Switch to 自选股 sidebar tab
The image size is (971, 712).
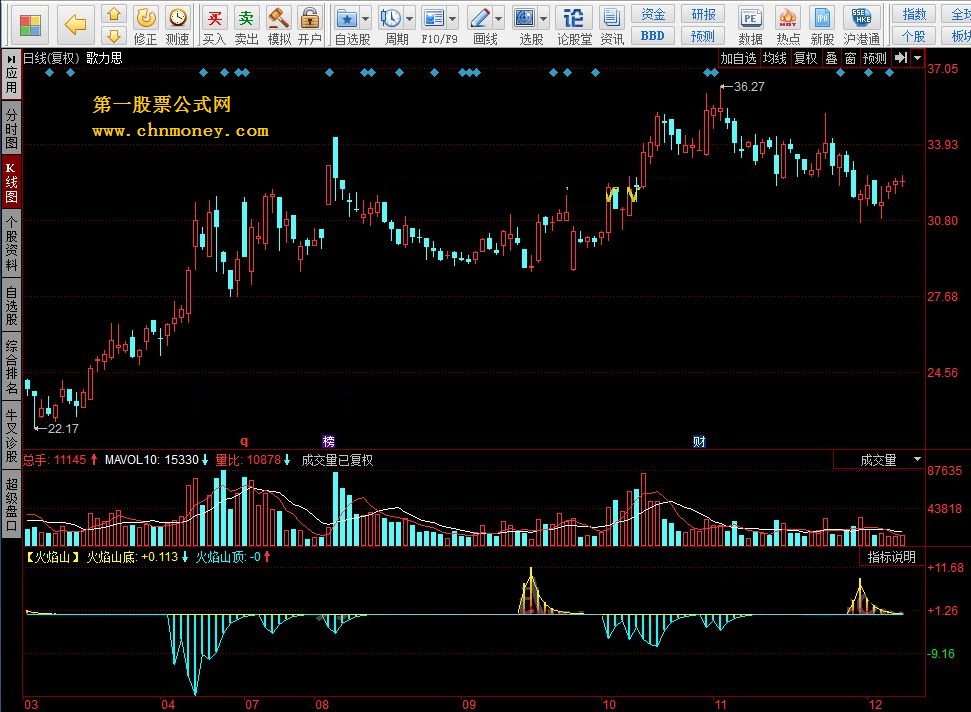click(11, 305)
